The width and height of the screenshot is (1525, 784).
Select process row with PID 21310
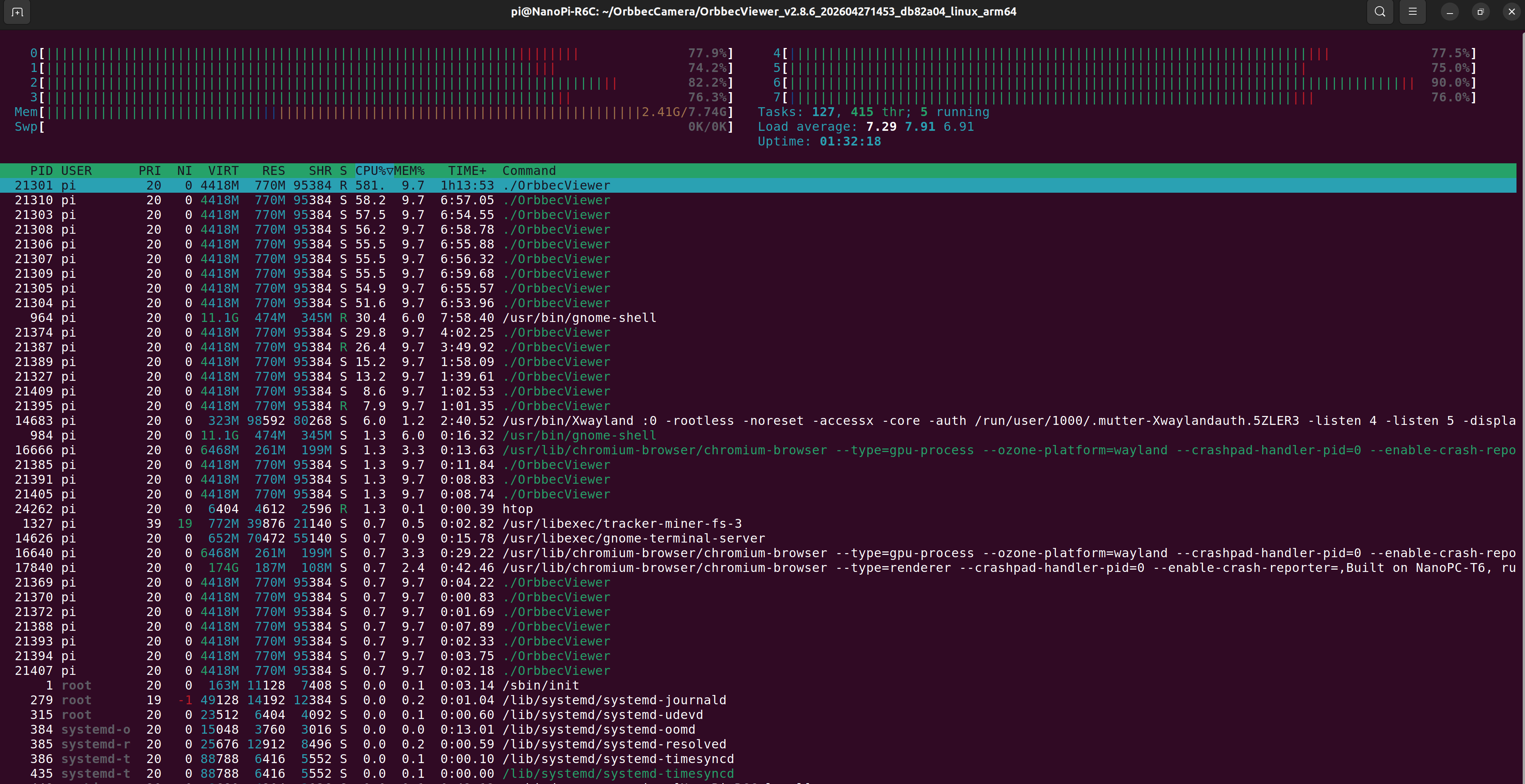point(758,200)
